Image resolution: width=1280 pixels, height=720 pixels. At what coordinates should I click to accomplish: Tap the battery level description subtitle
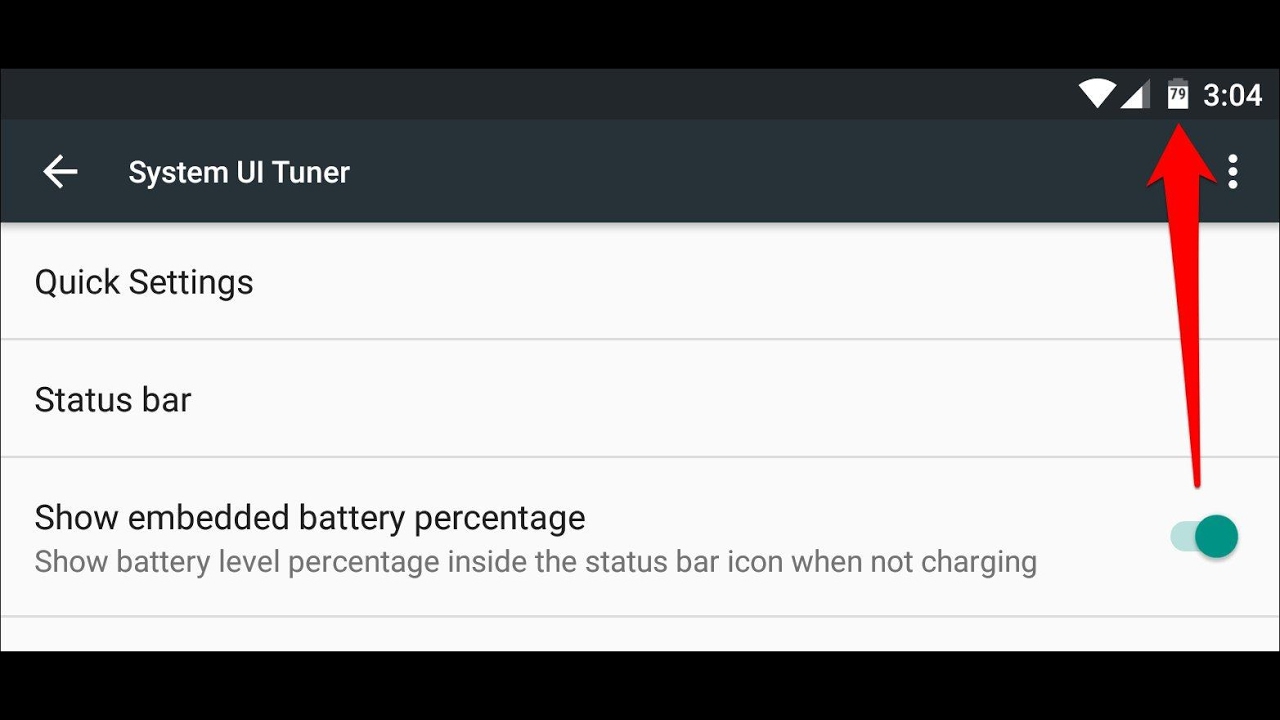tap(535, 562)
